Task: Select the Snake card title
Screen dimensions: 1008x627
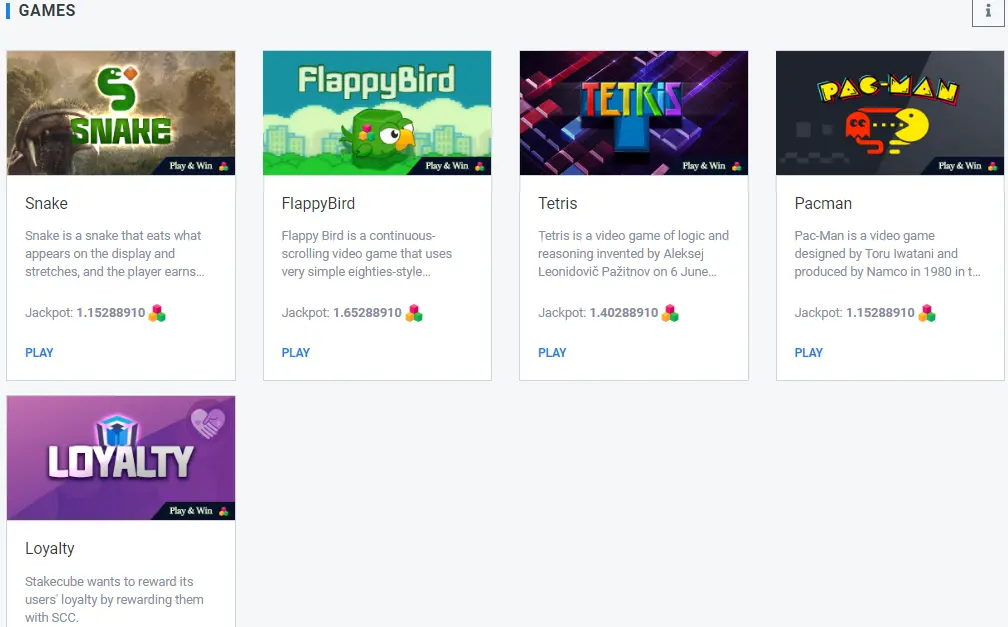Action: coord(46,203)
